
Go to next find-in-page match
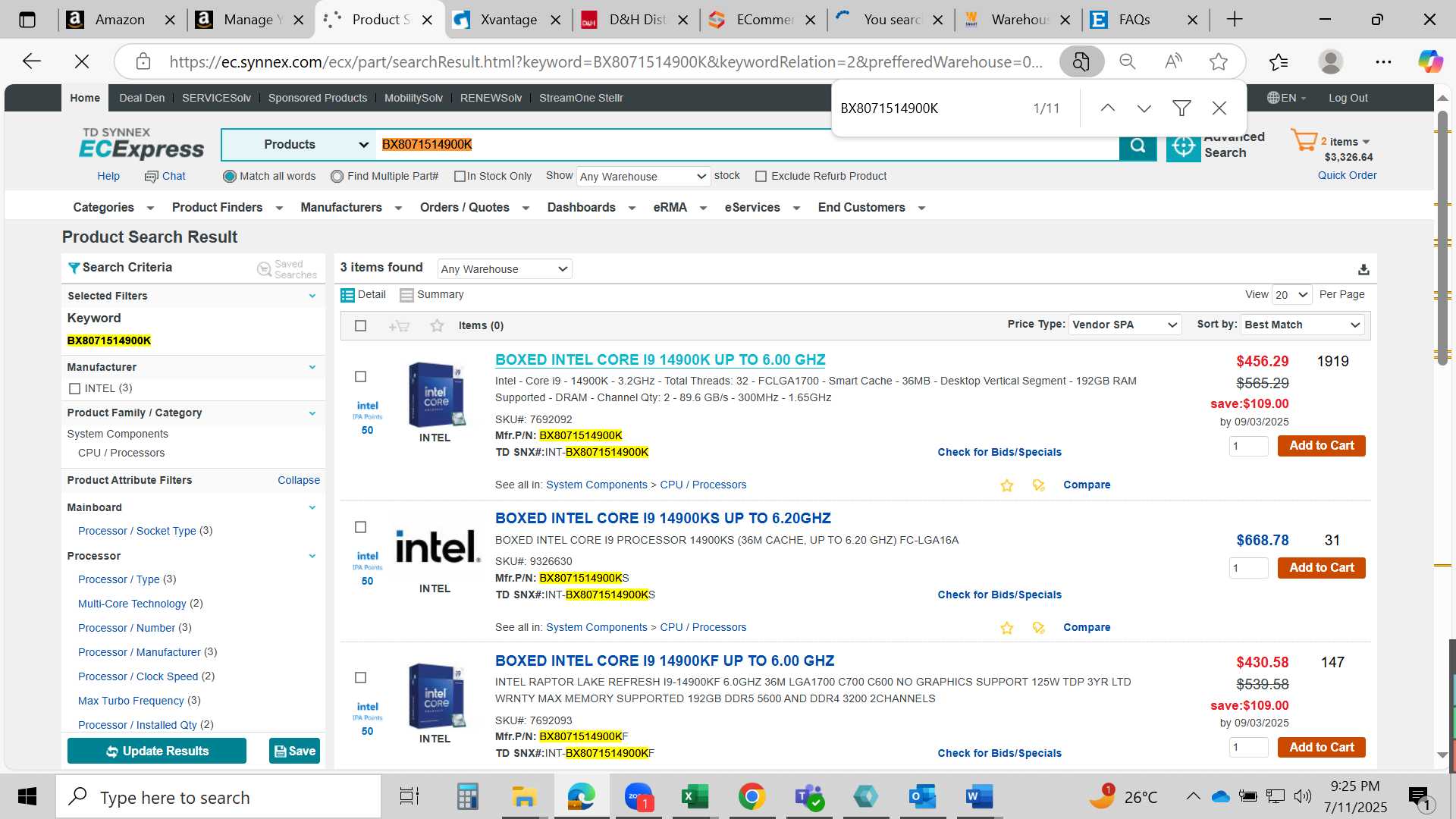tap(1144, 108)
